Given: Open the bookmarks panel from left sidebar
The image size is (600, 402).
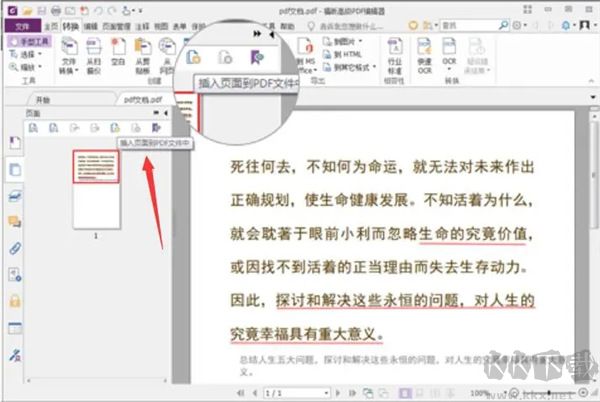Looking at the screenshot, I should tap(15, 143).
